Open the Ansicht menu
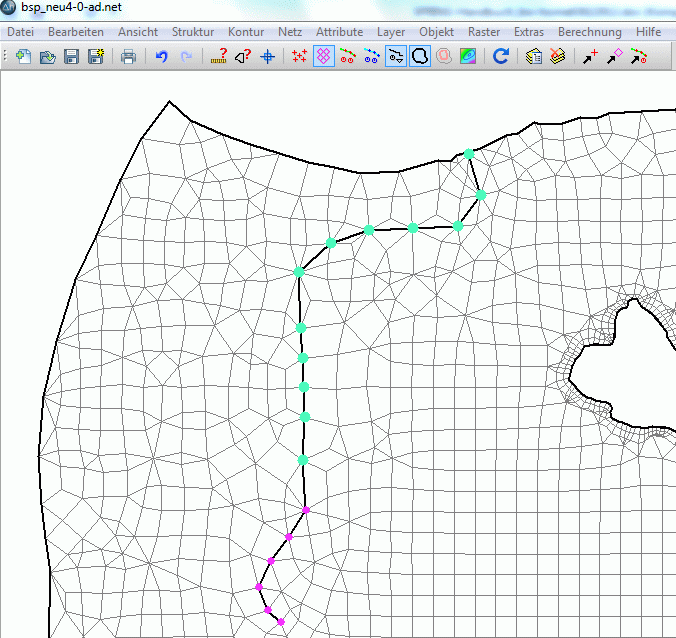 point(138,32)
